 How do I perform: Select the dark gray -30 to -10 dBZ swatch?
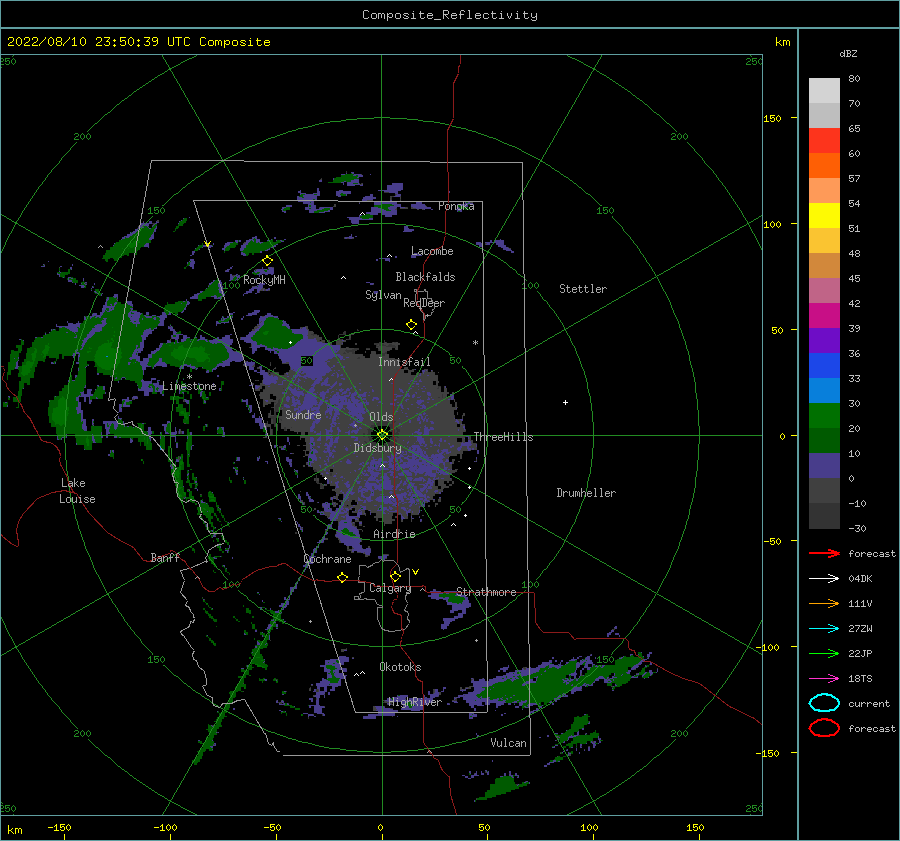point(824,516)
